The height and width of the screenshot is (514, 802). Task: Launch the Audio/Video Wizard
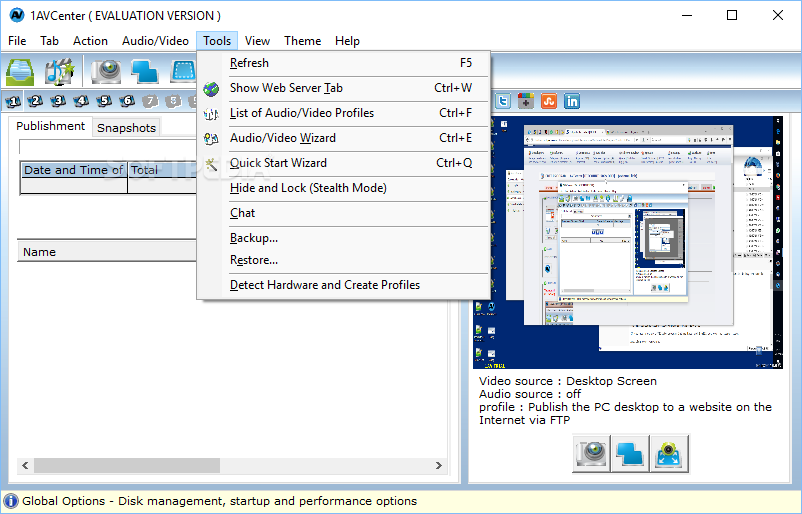click(344, 138)
